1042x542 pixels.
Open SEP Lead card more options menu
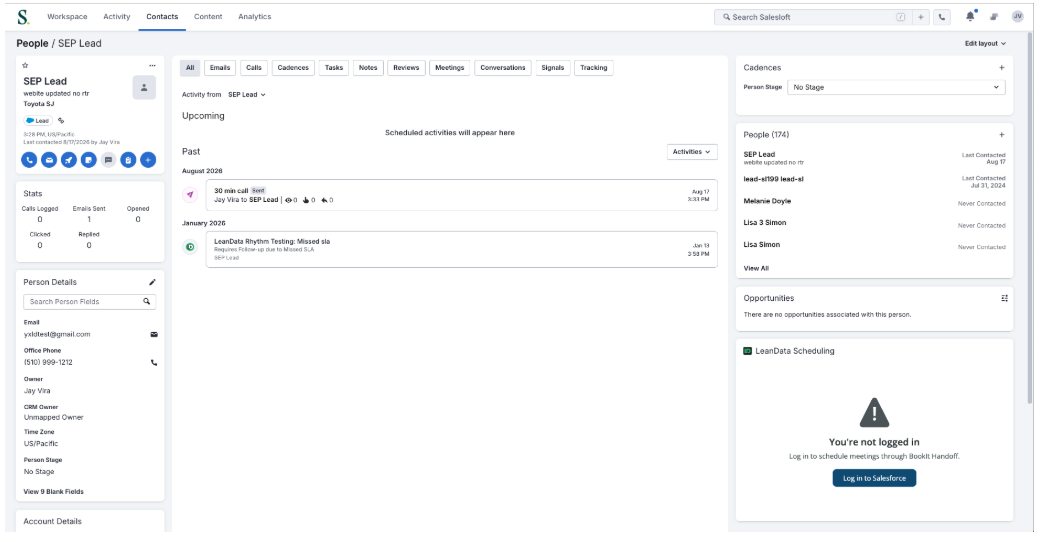(152, 65)
